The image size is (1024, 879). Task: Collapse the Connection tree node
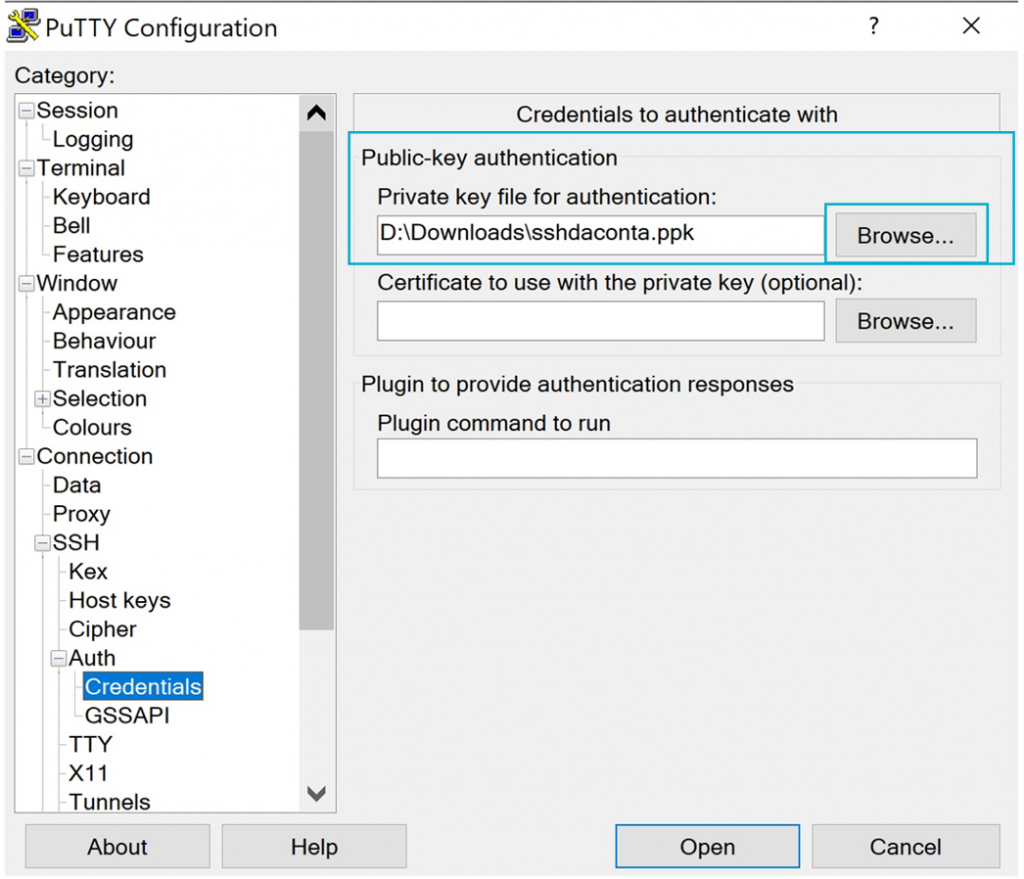[26, 456]
